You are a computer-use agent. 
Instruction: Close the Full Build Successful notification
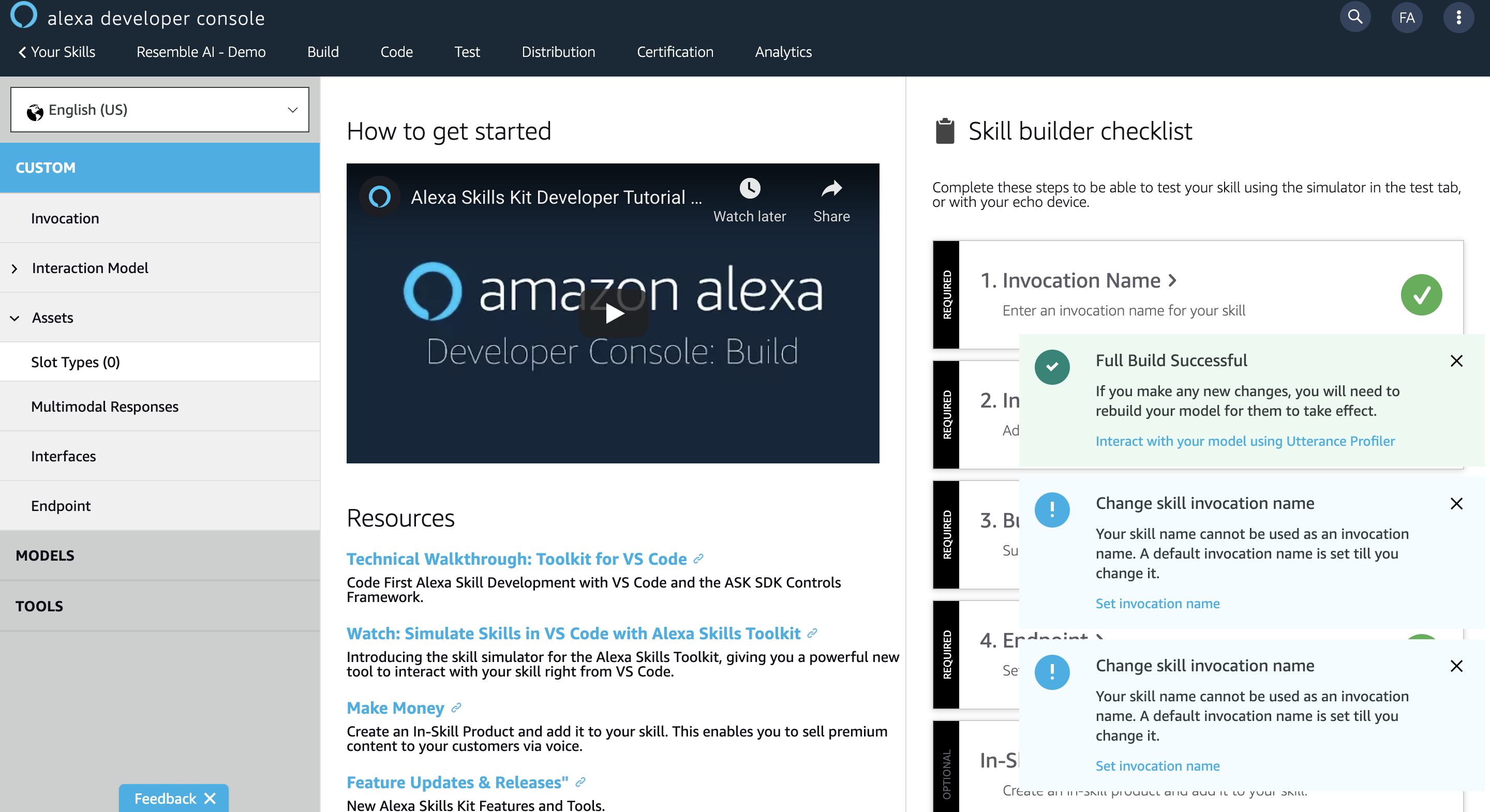click(x=1456, y=361)
